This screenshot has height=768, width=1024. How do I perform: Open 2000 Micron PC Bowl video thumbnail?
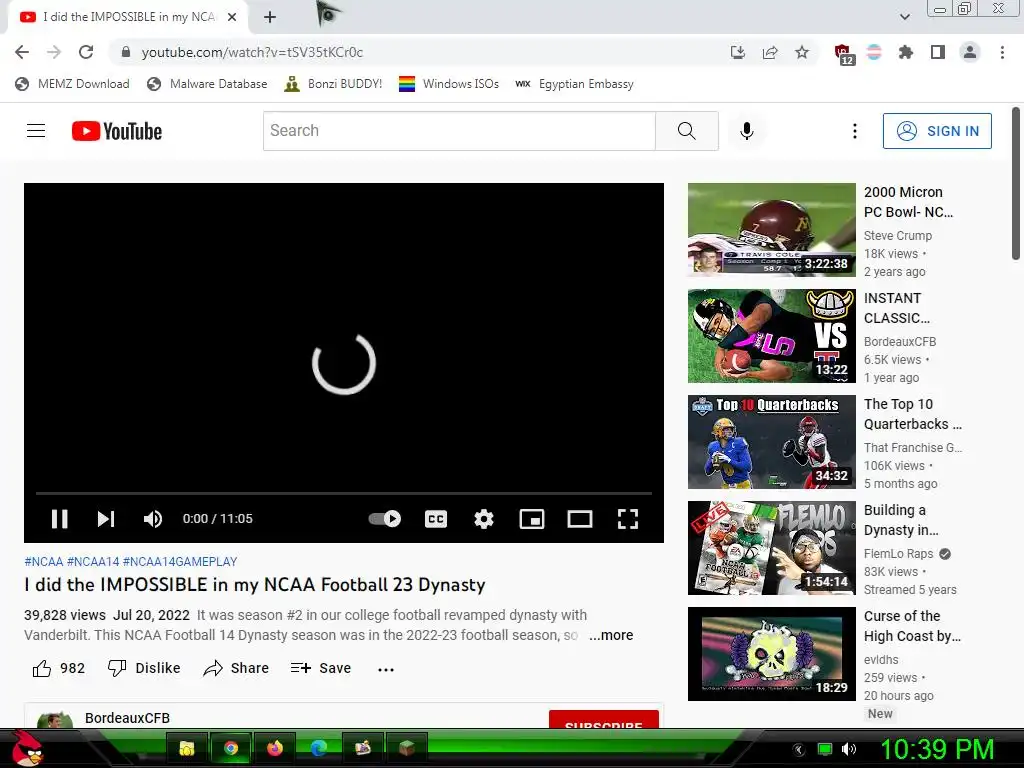coord(771,230)
